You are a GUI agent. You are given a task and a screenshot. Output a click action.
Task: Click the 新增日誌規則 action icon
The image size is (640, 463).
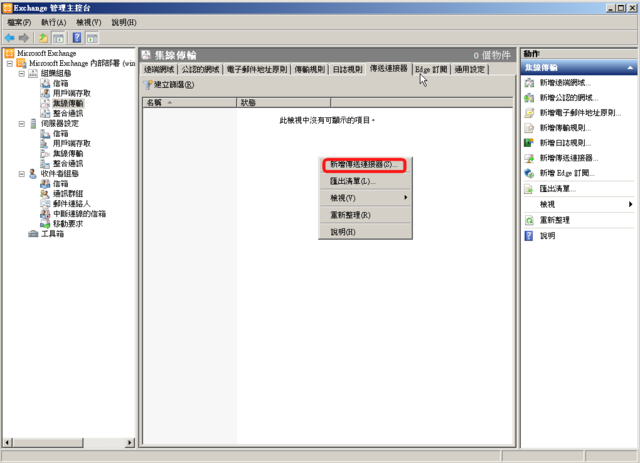[x=529, y=143]
